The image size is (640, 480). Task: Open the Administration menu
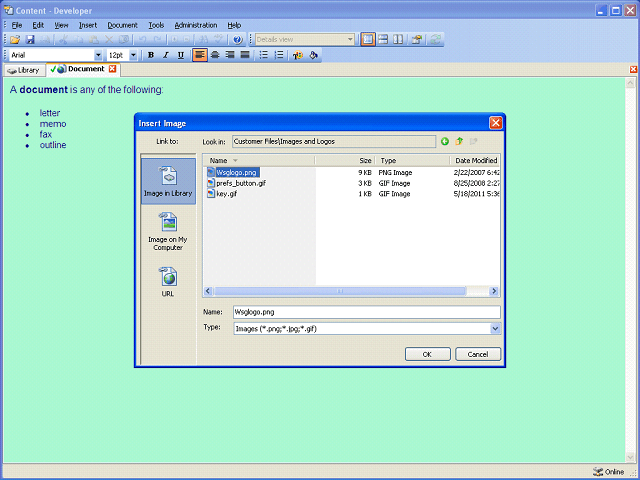coord(196,25)
